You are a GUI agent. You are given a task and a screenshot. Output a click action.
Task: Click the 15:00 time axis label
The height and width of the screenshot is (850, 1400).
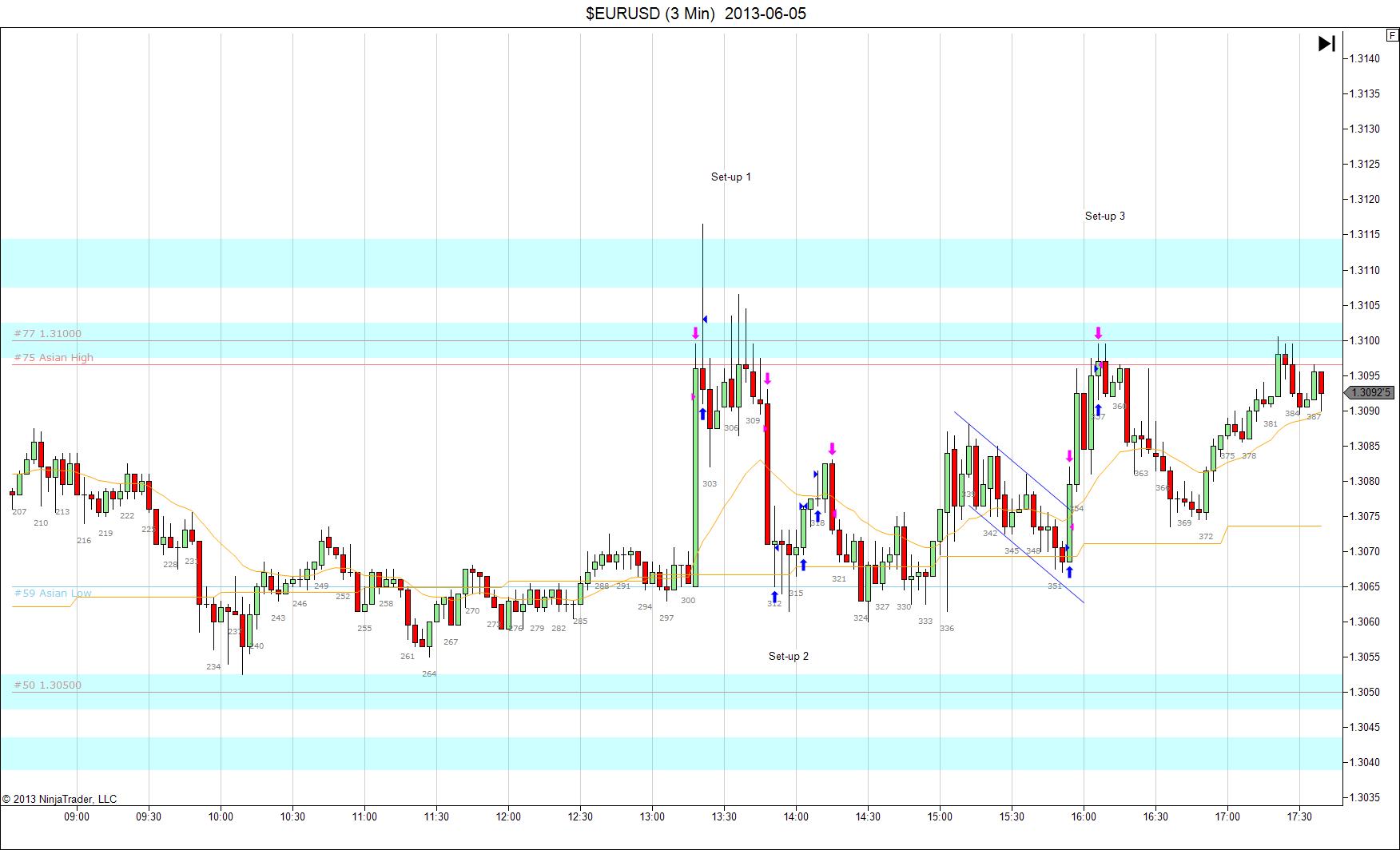[940, 816]
